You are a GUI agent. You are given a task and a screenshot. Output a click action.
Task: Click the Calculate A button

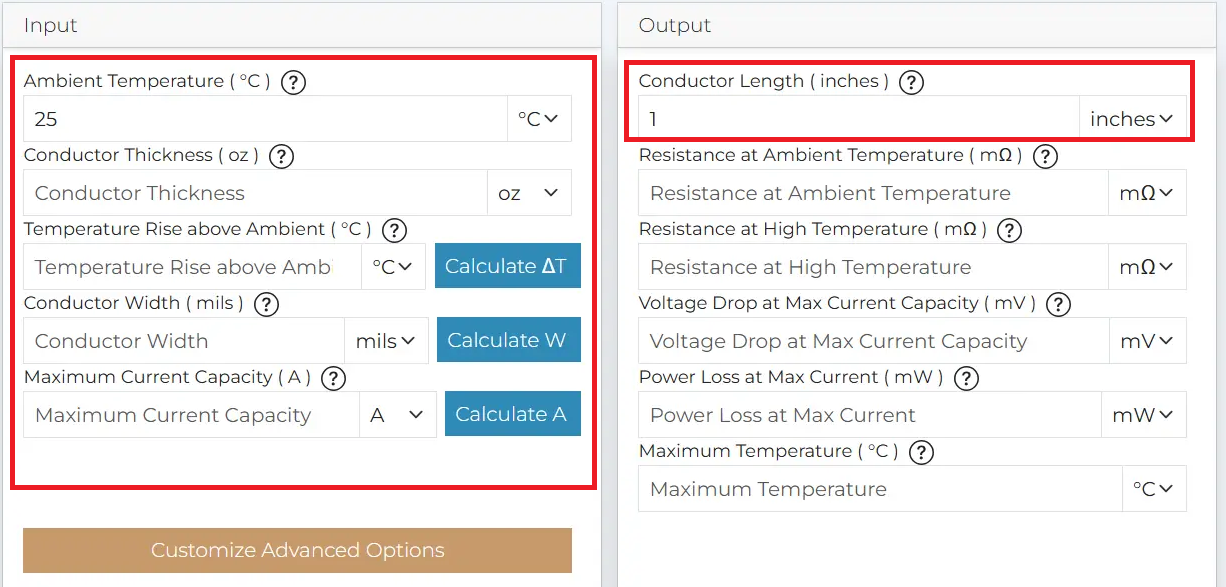(x=512, y=413)
